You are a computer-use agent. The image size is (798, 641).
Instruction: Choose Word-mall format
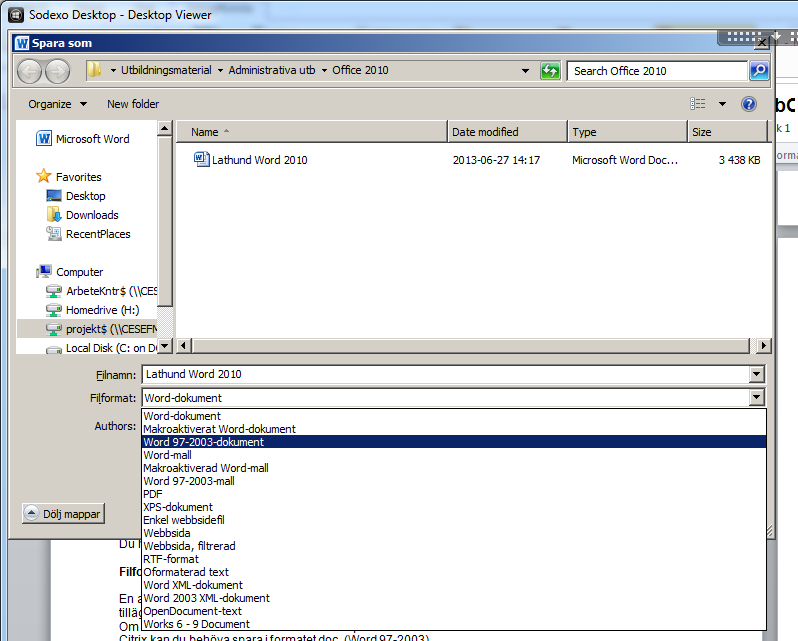454,455
